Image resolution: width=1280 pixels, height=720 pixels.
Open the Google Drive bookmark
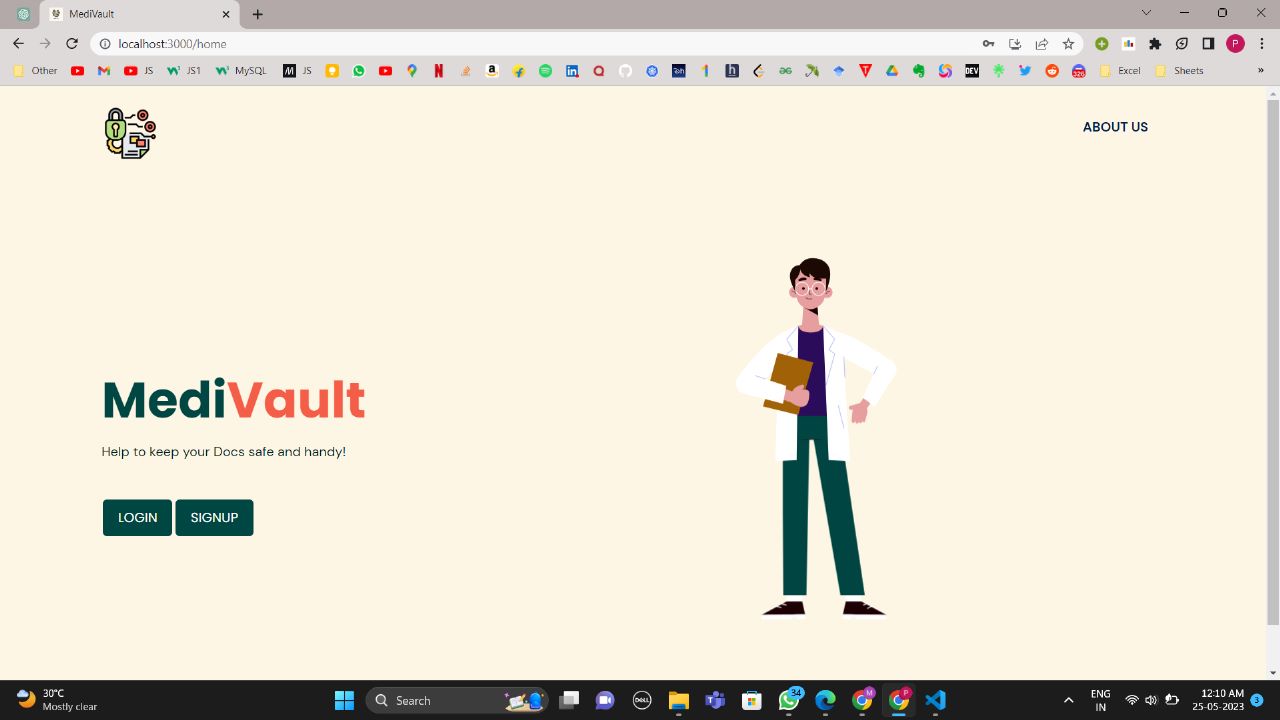(891, 70)
